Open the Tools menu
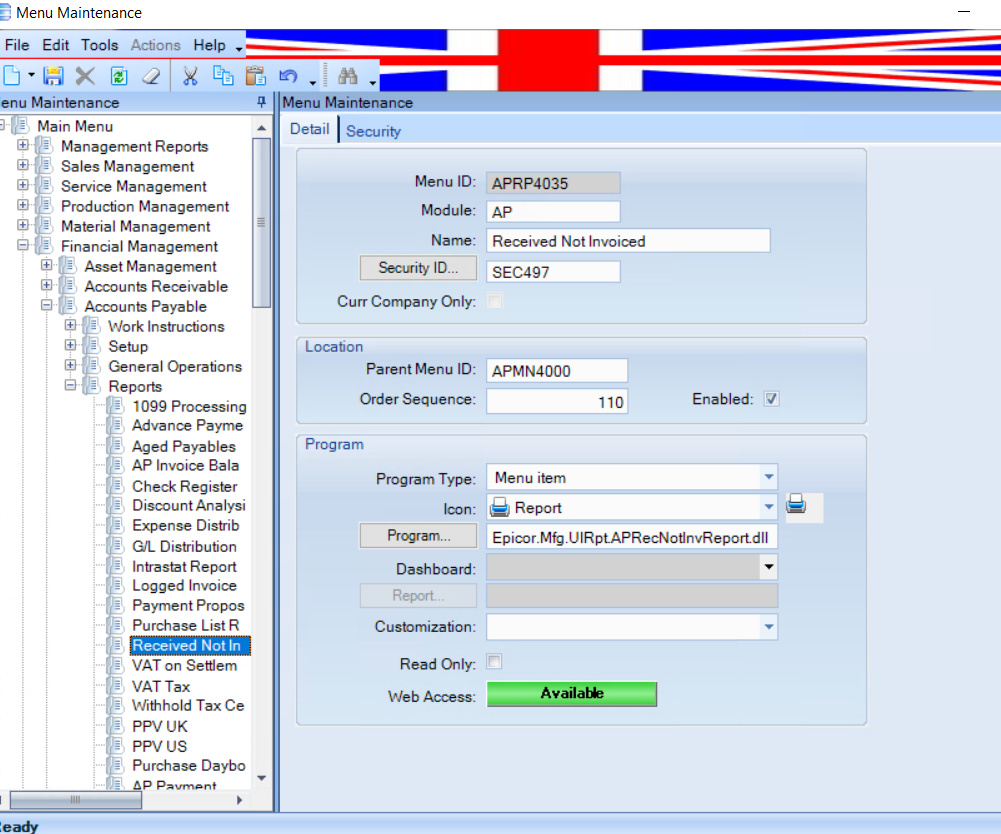This screenshot has height=834, width=1001. pyautogui.click(x=99, y=45)
